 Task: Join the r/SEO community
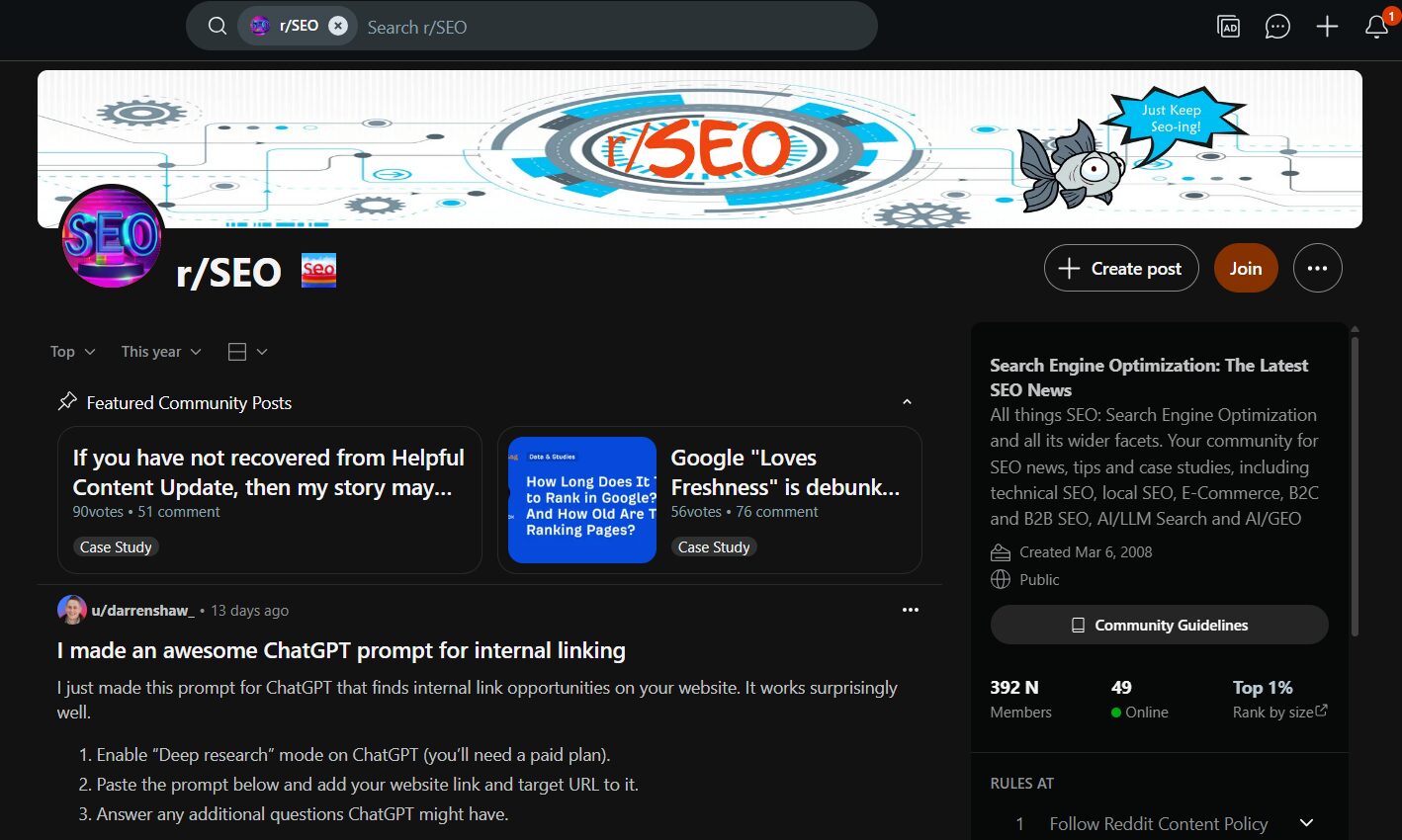[1246, 268]
